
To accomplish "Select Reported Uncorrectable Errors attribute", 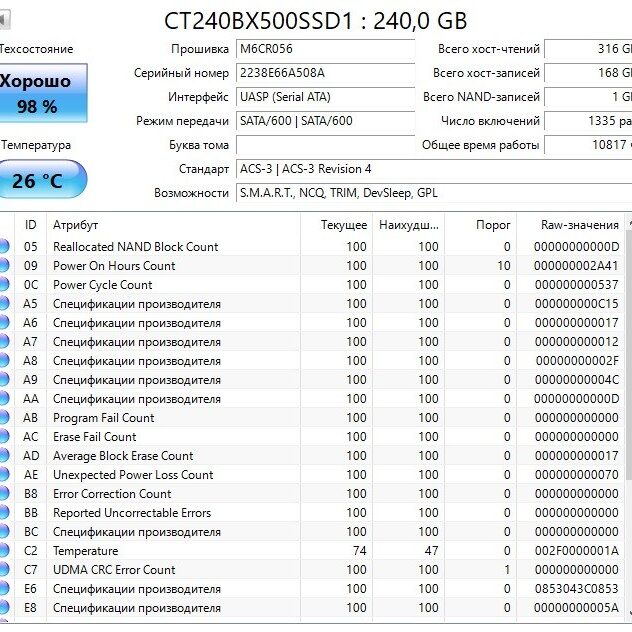I will [x=132, y=512].
